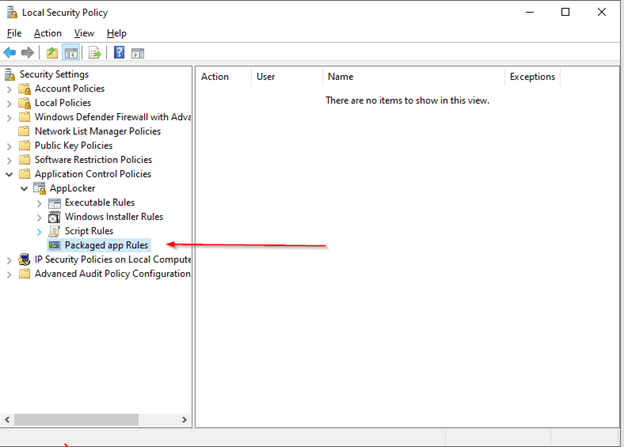Viewport: 624px width, 447px height.
Task: Toggle the Show/Hide Console Tree icon
Action: 72,53
